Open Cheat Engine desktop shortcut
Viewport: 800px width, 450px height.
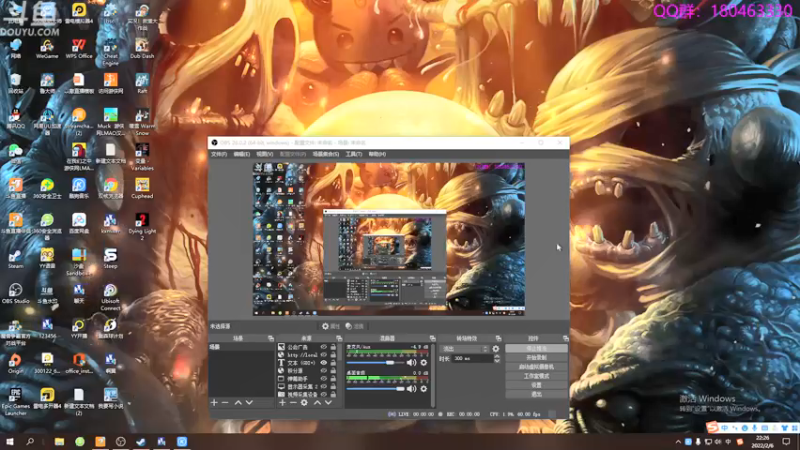pos(110,52)
